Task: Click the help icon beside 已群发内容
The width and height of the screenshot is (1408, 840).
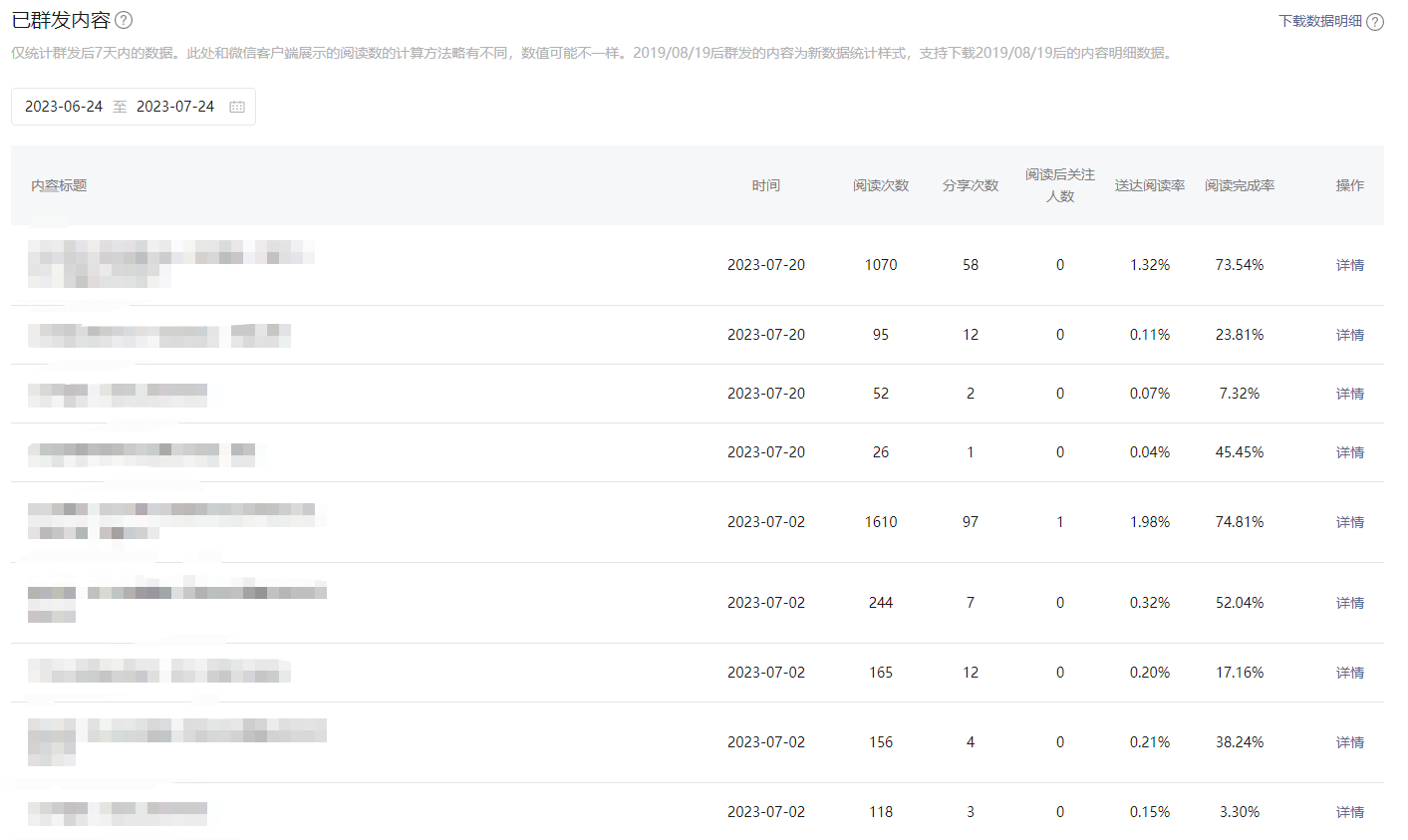Action: 124,20
